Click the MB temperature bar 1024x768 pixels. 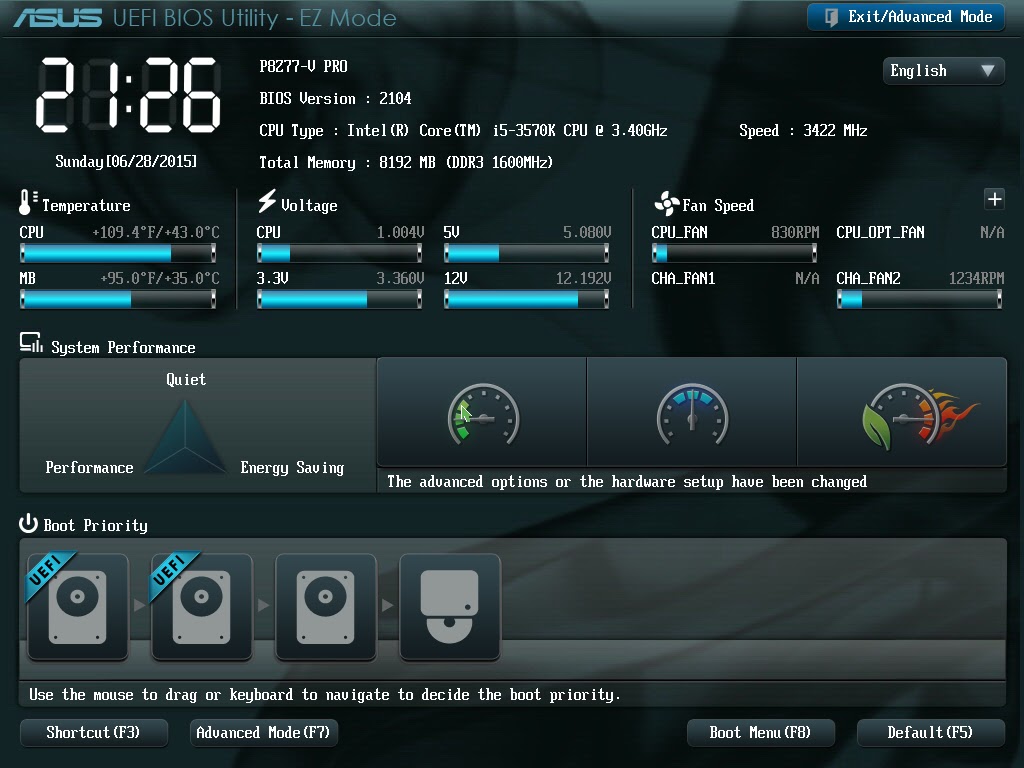coord(118,299)
